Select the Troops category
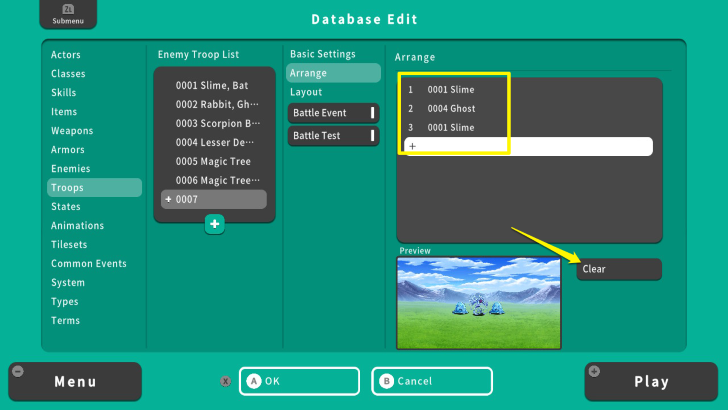728x410 pixels. point(94,188)
